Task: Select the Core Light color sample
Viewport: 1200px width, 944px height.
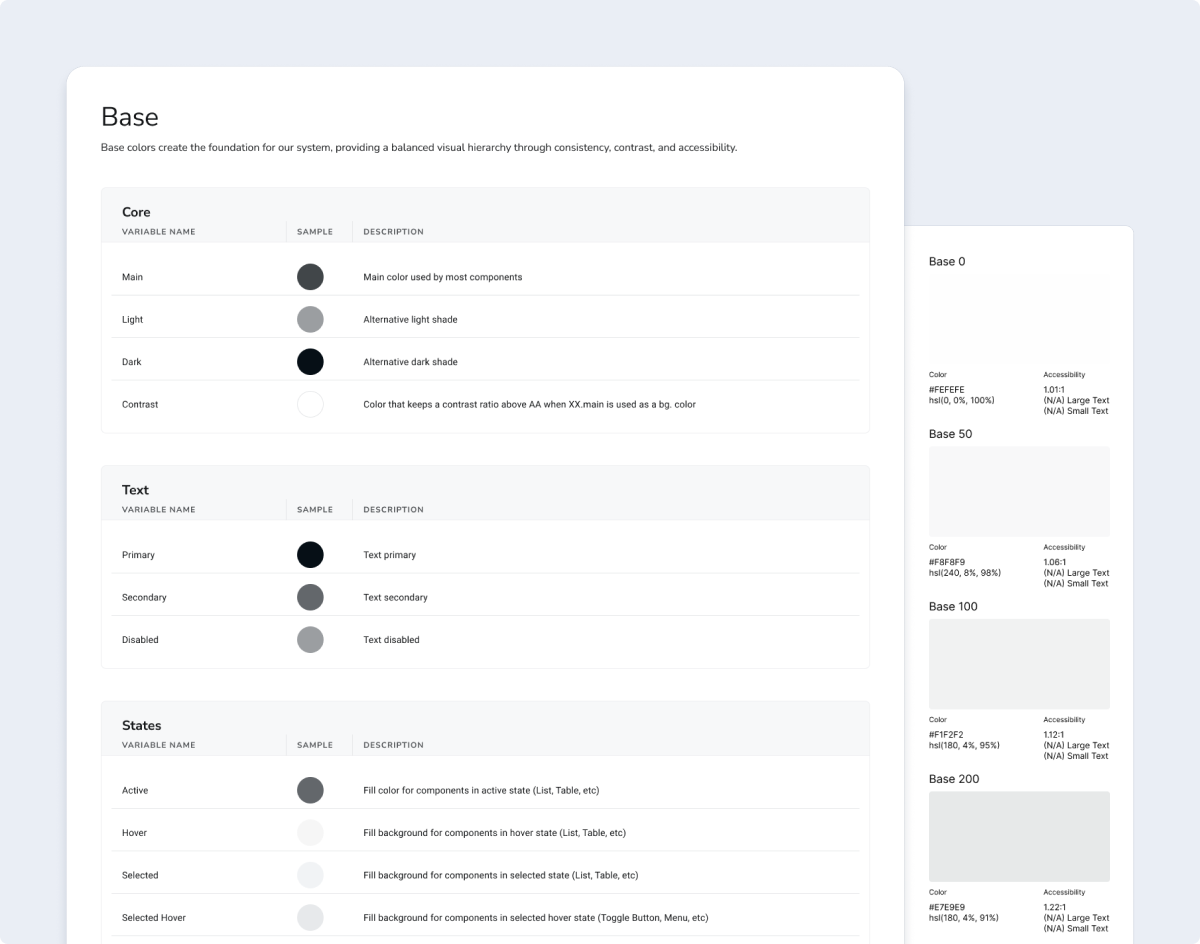Action: [x=310, y=320]
